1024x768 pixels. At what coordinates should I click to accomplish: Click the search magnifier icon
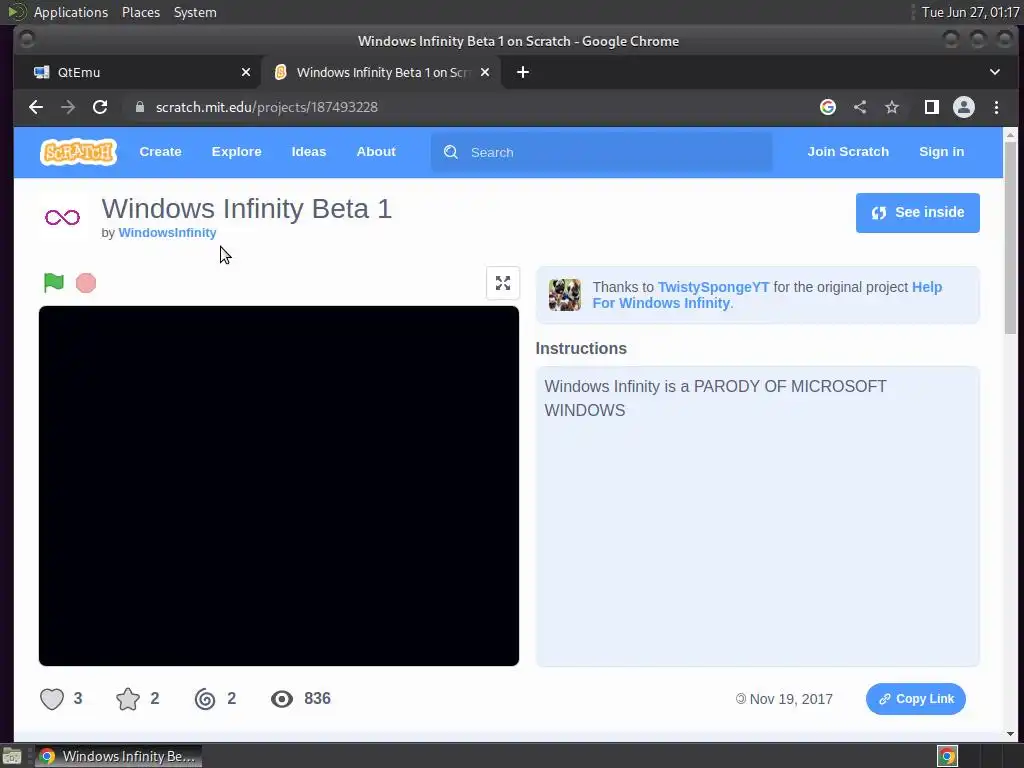tap(451, 152)
